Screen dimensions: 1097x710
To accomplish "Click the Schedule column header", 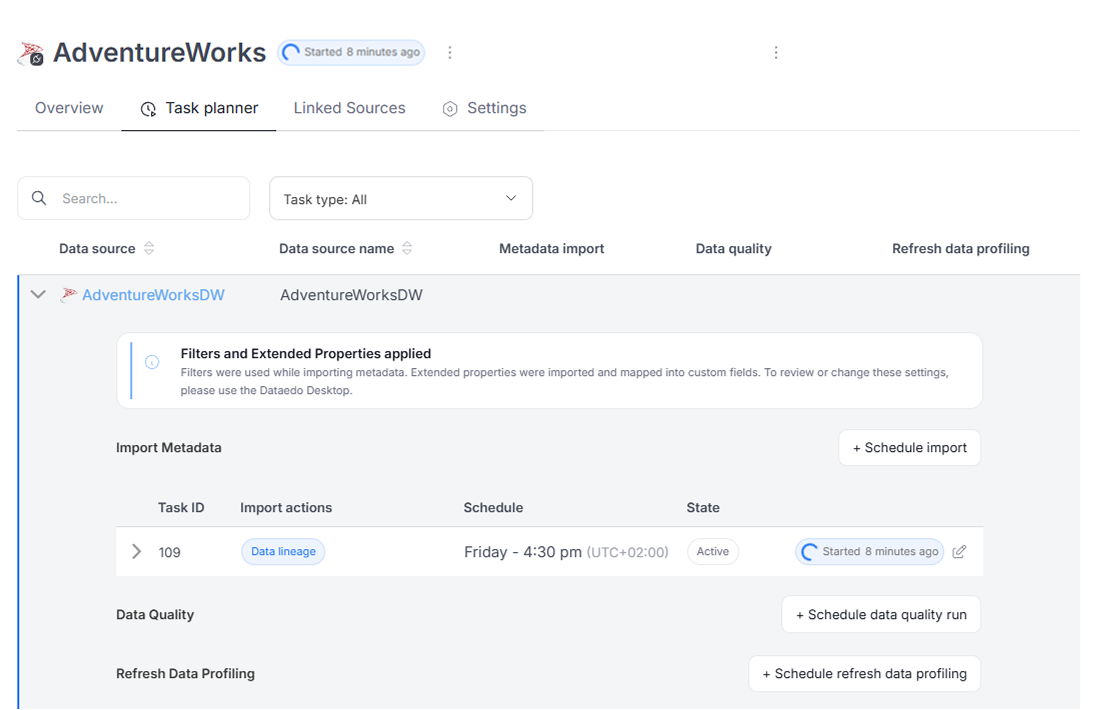I will click(493, 508).
